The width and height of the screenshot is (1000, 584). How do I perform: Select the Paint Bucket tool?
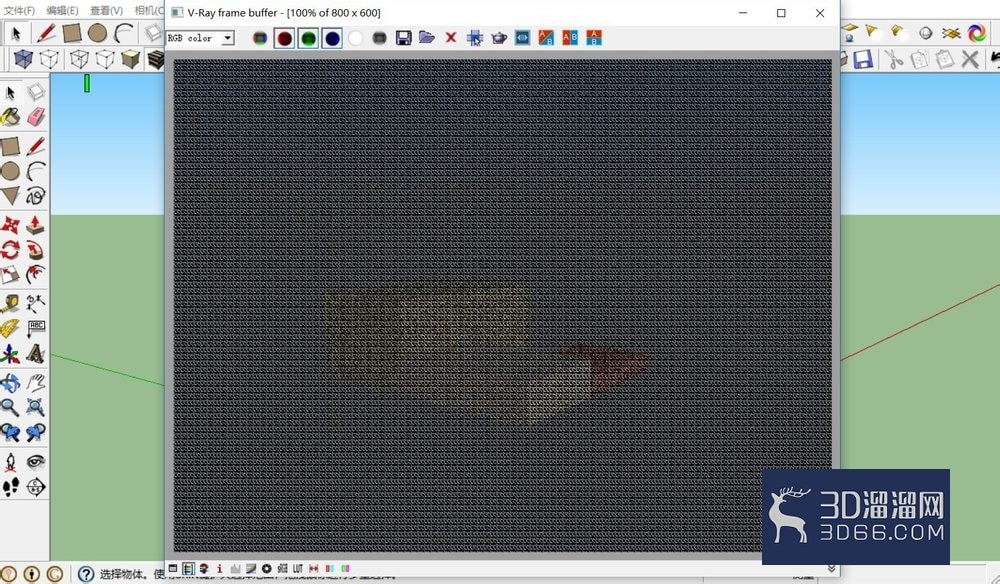click(x=10, y=117)
